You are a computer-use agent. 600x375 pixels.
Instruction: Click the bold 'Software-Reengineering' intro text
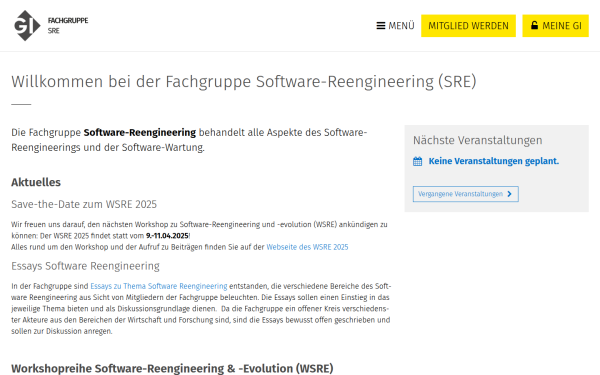tap(140, 132)
